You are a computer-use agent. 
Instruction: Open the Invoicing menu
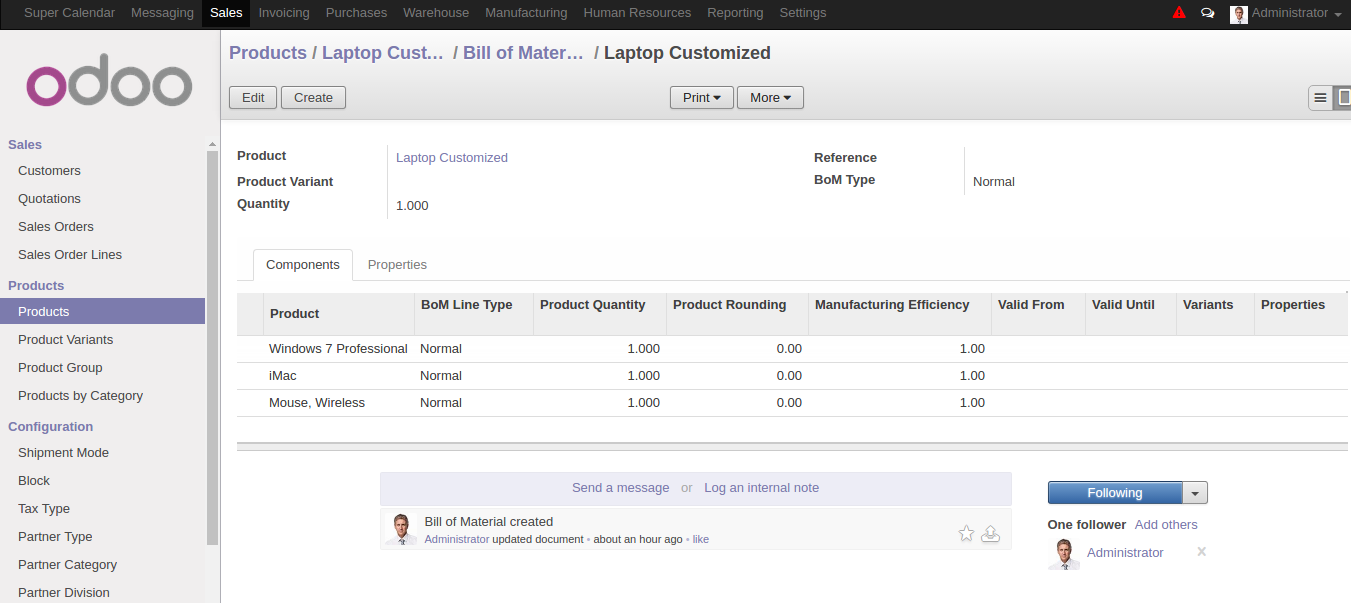pos(284,13)
